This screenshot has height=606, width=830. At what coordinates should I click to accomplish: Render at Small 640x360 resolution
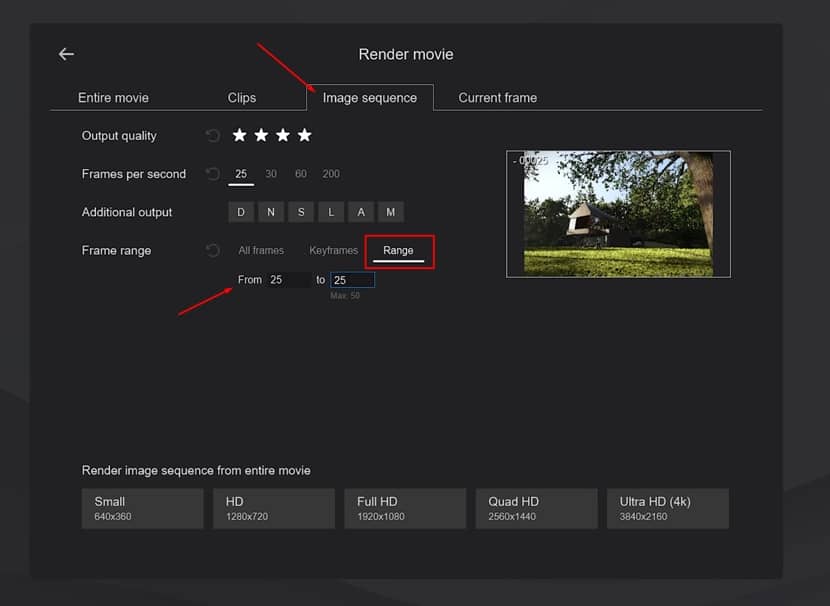142,509
